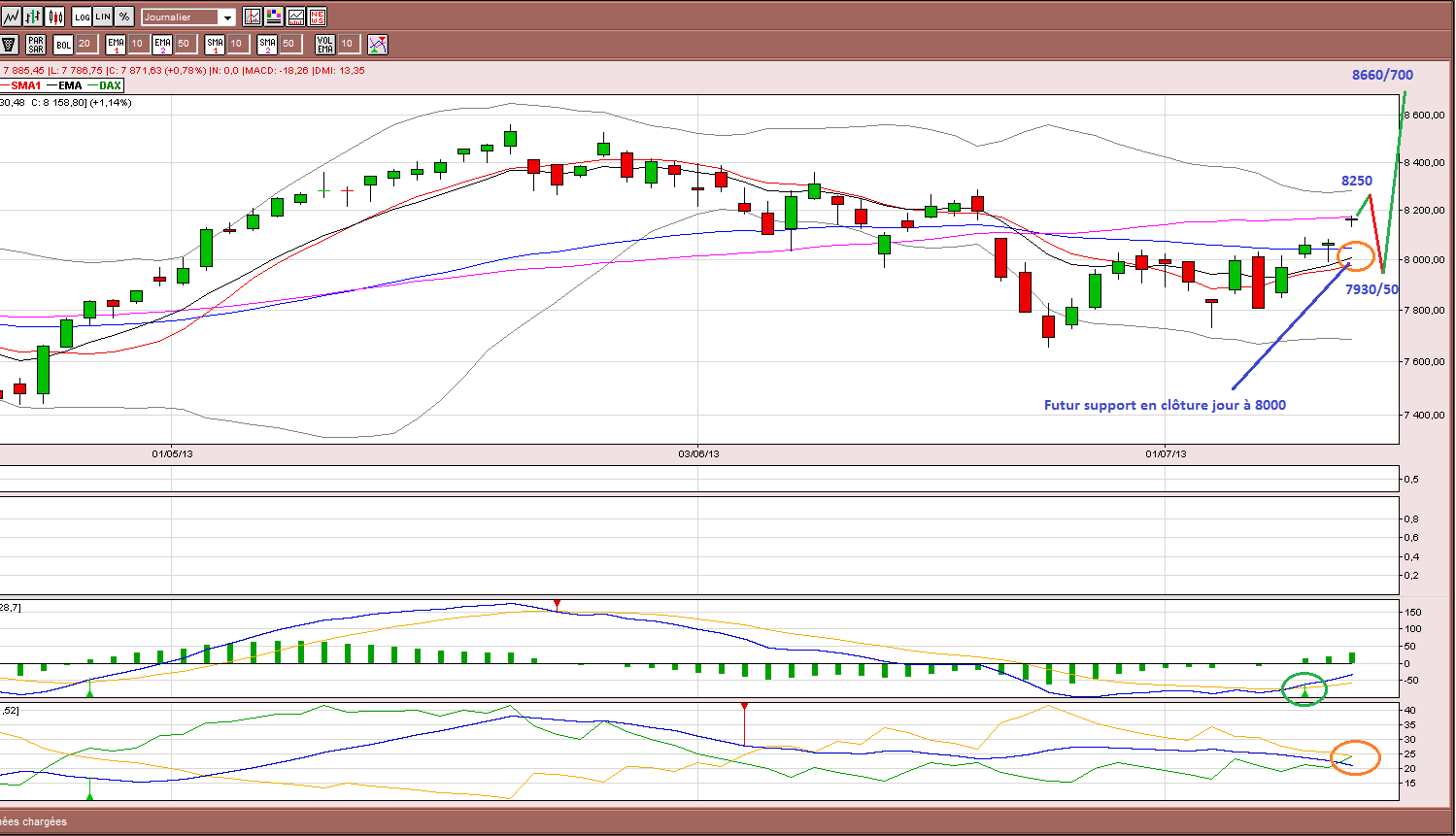Toggle the EMA 2 indicator

[162, 45]
